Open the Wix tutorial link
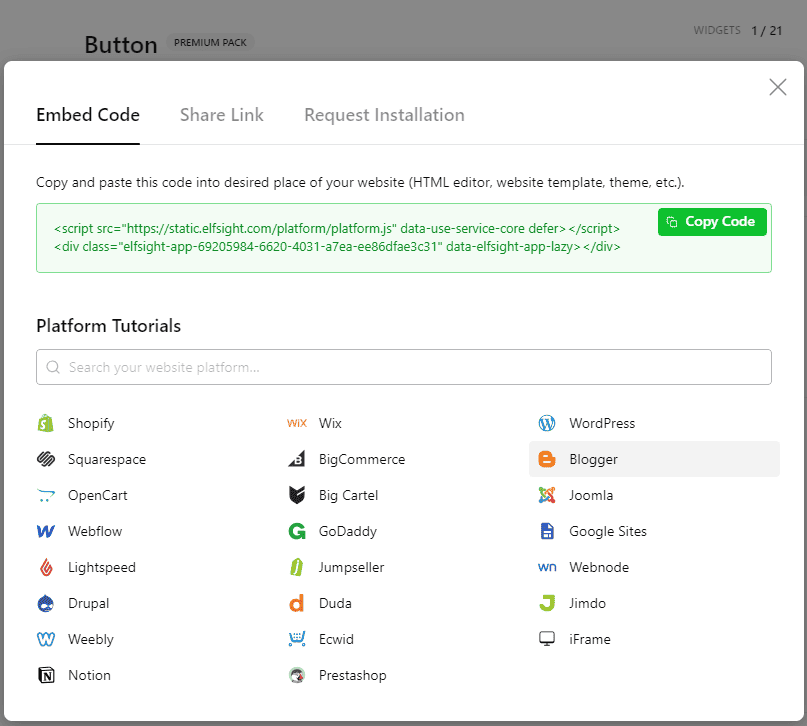 330,423
